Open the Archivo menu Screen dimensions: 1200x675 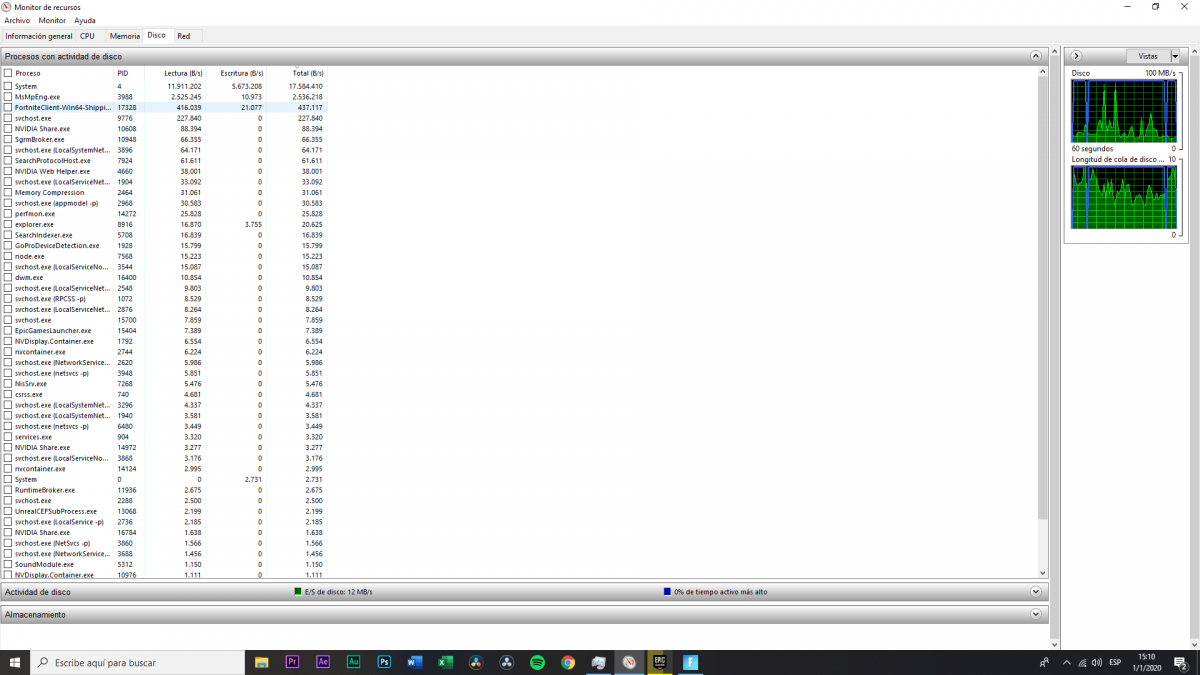[17, 20]
